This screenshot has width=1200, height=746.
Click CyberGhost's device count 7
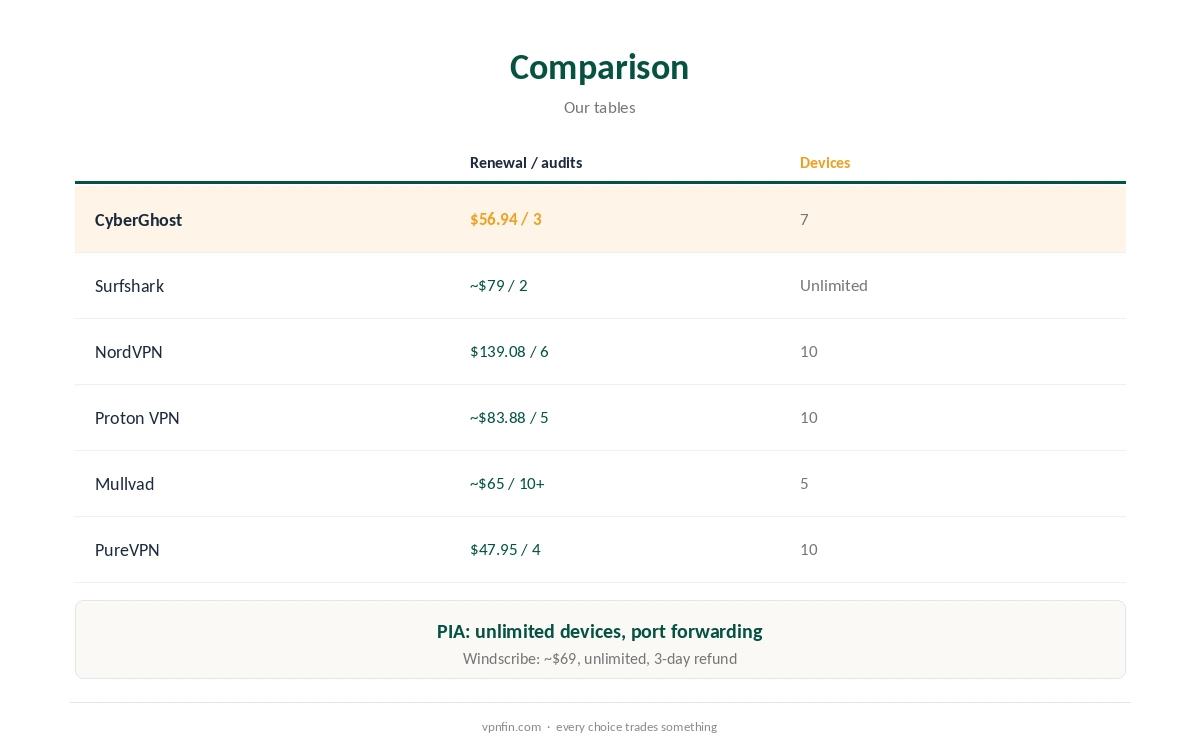[804, 219]
